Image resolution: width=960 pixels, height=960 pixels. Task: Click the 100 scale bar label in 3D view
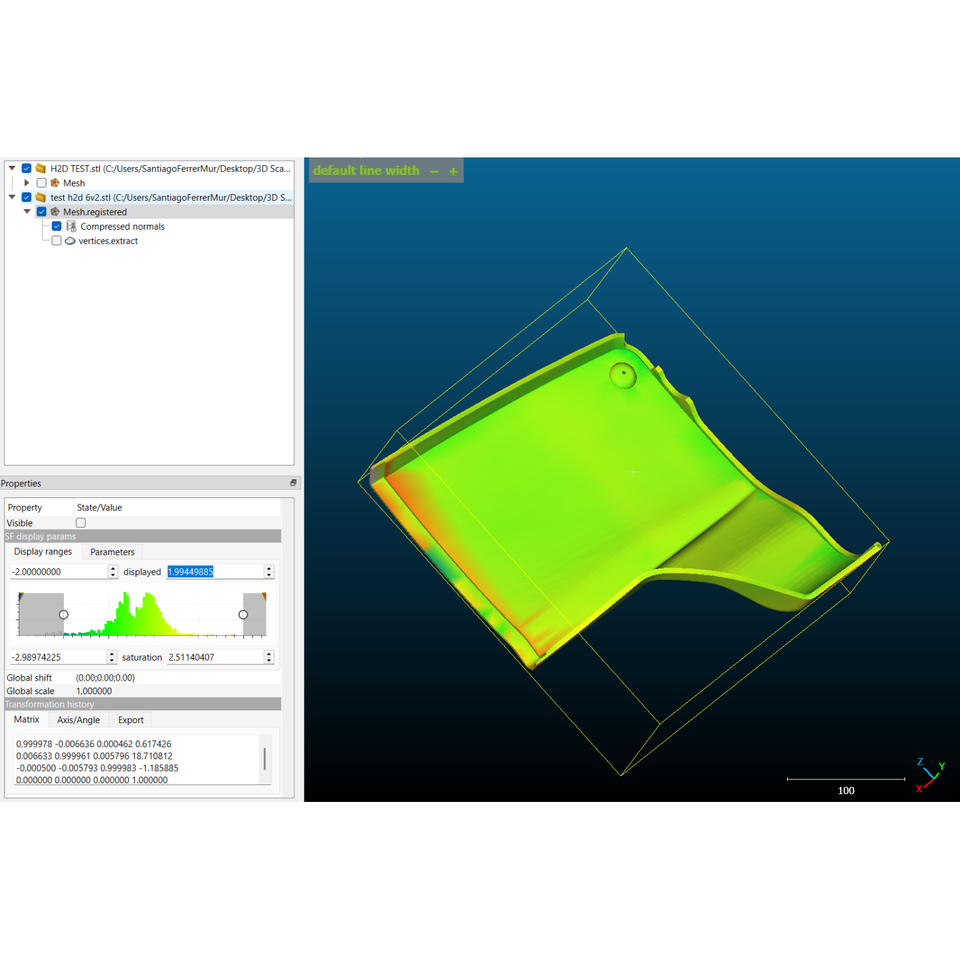click(846, 790)
